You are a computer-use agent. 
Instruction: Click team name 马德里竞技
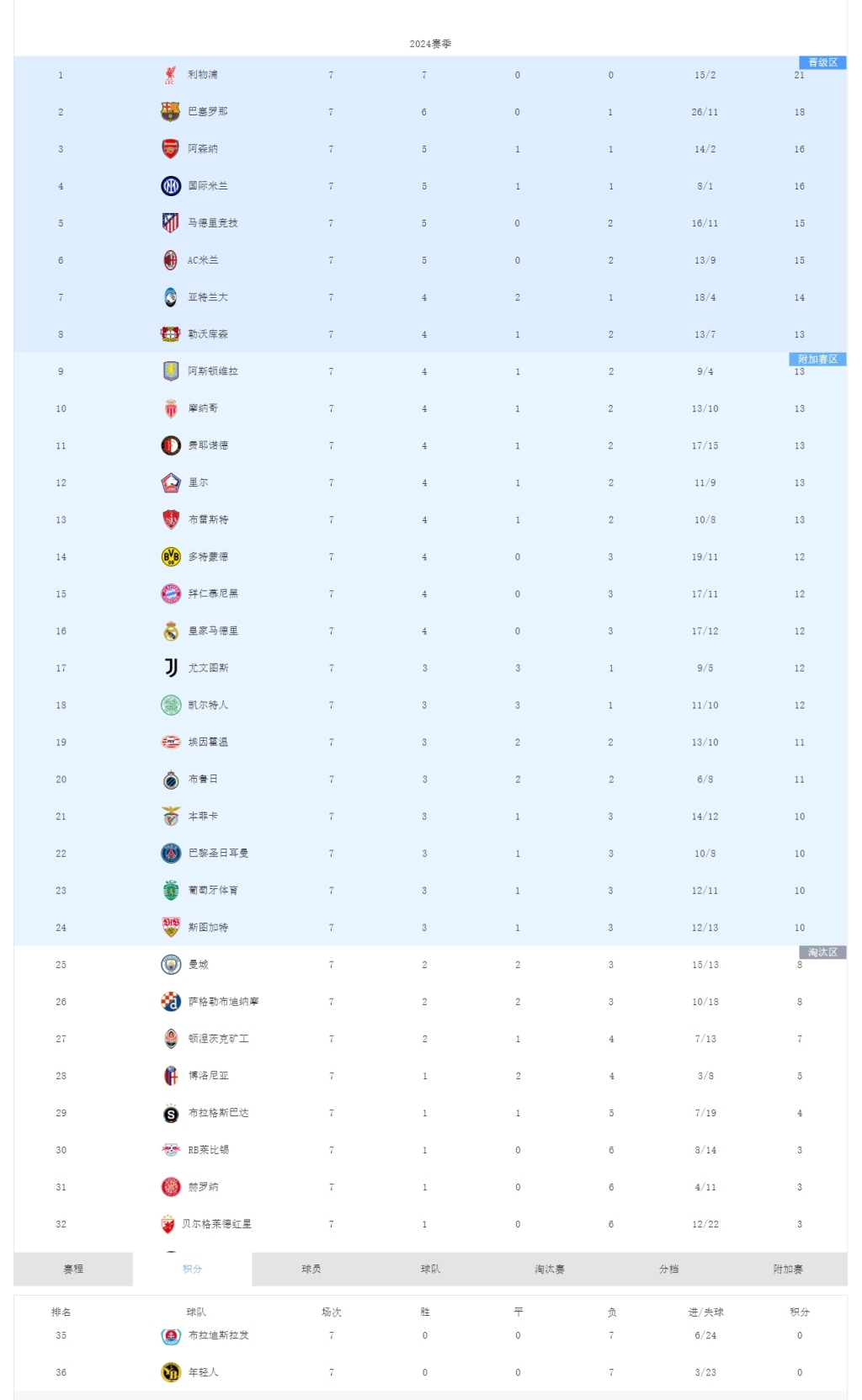click(x=213, y=223)
